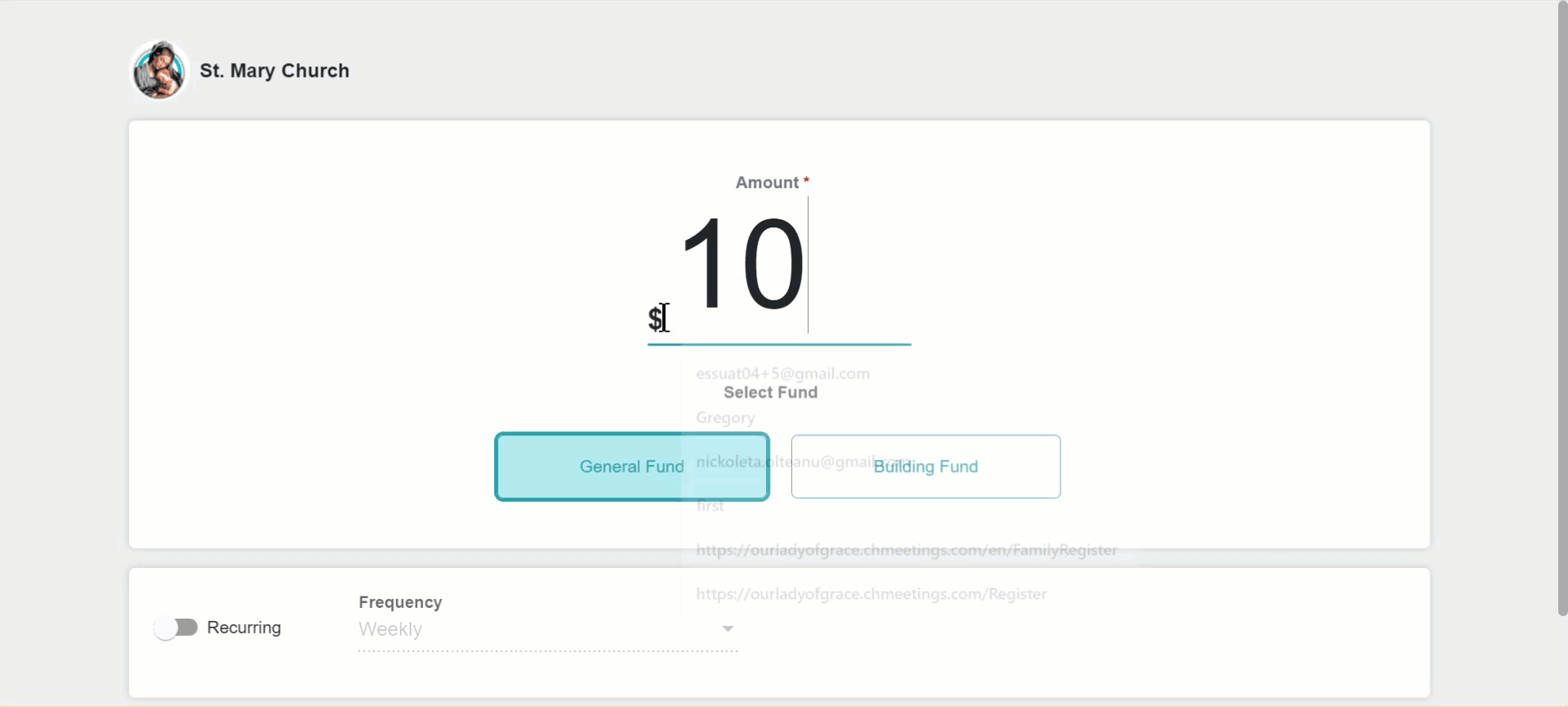Viewport: 1568px width, 707px height.
Task: Select the chmeetings.com/Register URL suggestion
Action: (x=872, y=594)
